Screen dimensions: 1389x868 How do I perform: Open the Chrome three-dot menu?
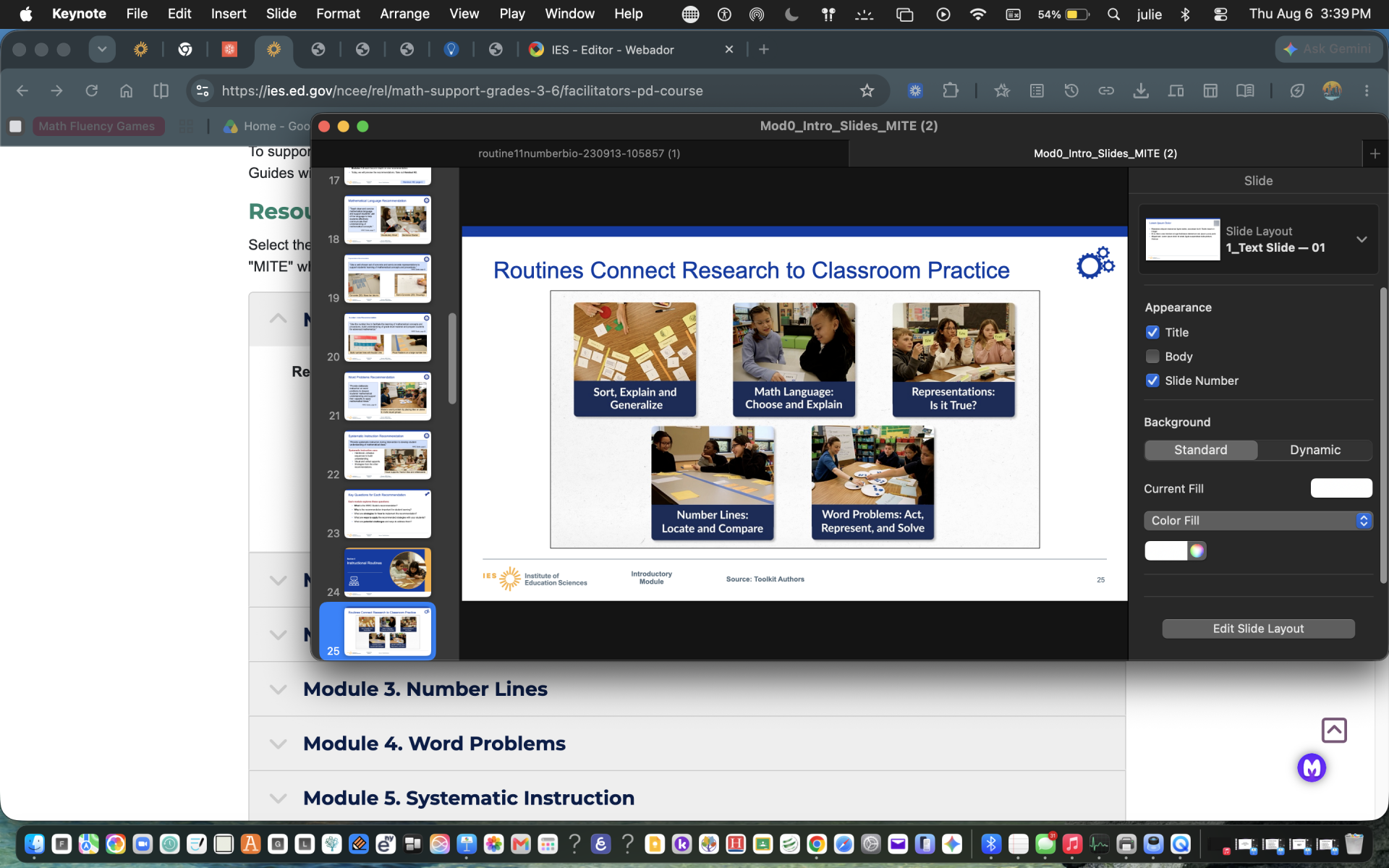pos(1367,90)
